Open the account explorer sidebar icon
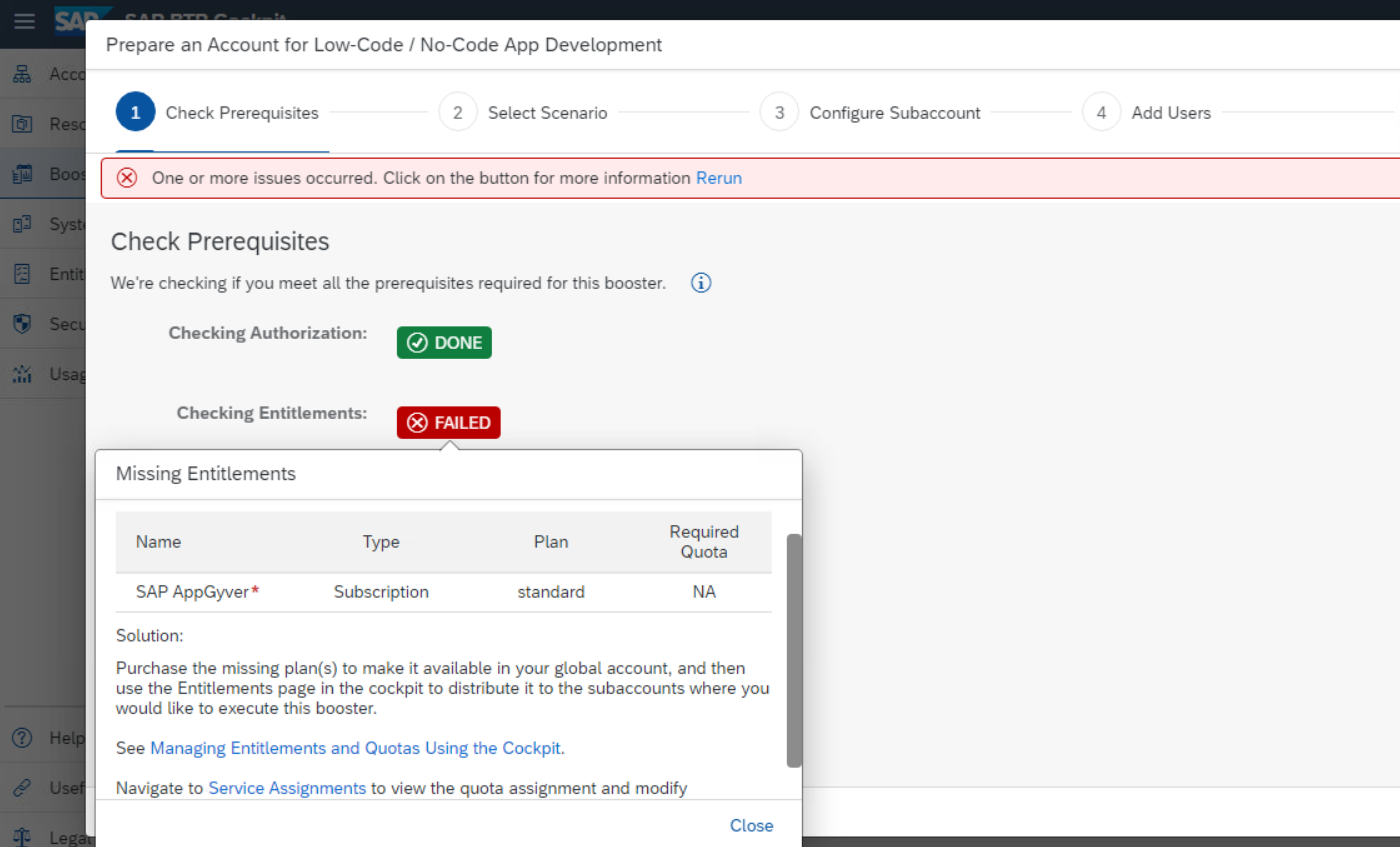Image resolution: width=1400 pixels, height=847 pixels. coord(22,74)
